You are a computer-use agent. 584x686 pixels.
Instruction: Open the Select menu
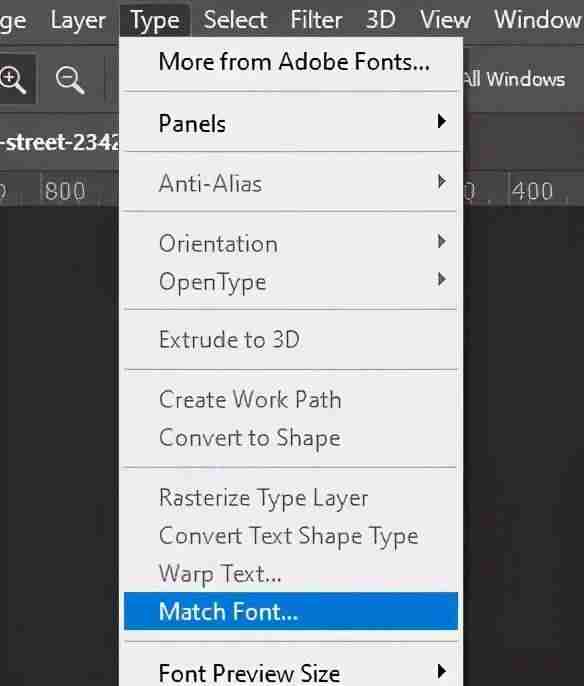click(x=235, y=20)
